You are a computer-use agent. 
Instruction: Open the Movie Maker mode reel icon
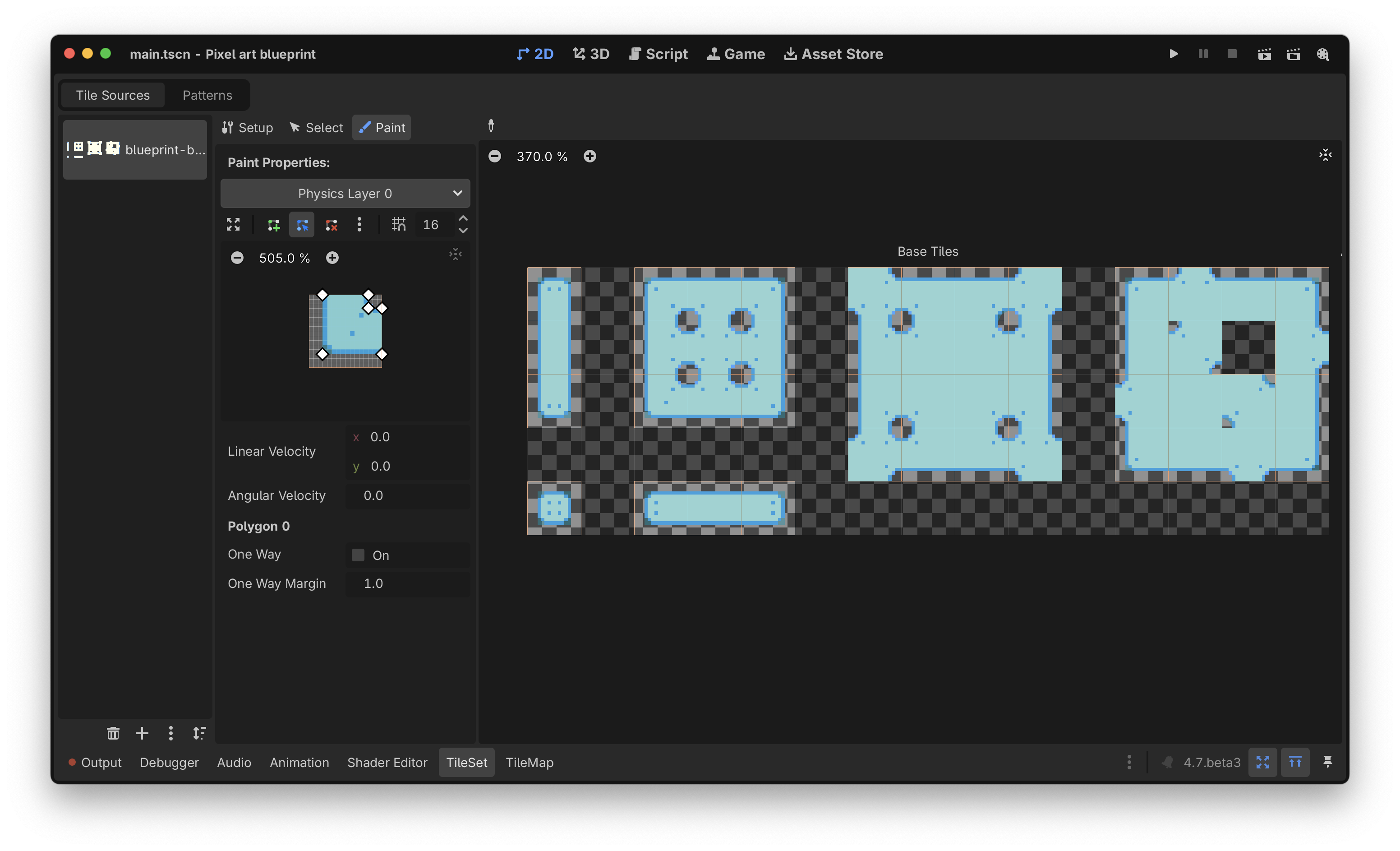coord(1323,54)
